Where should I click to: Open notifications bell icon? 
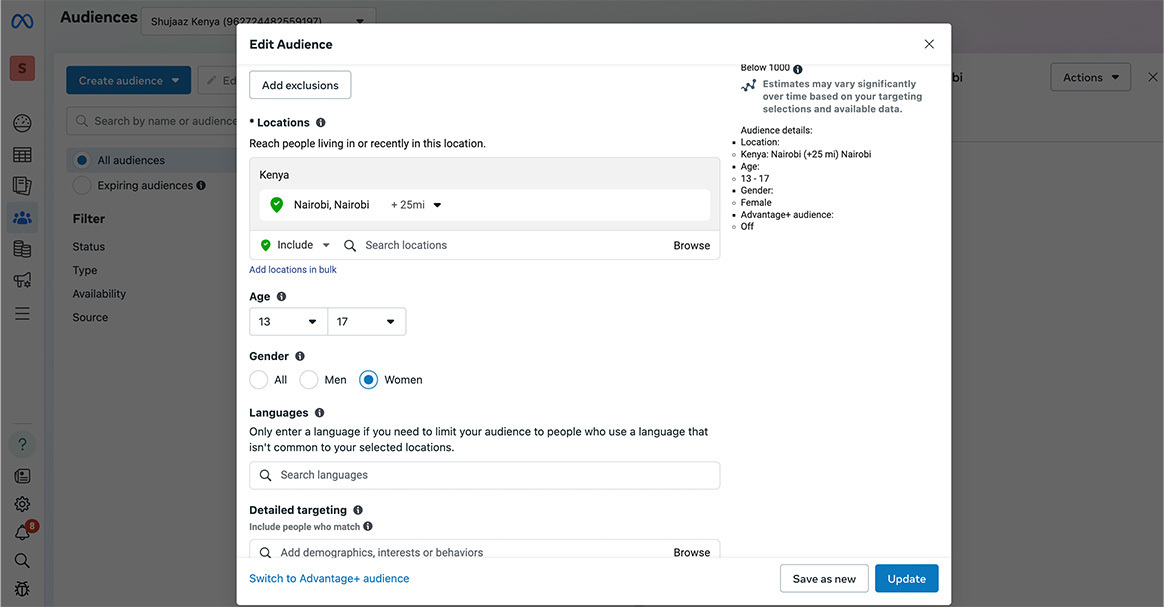[x=22, y=532]
